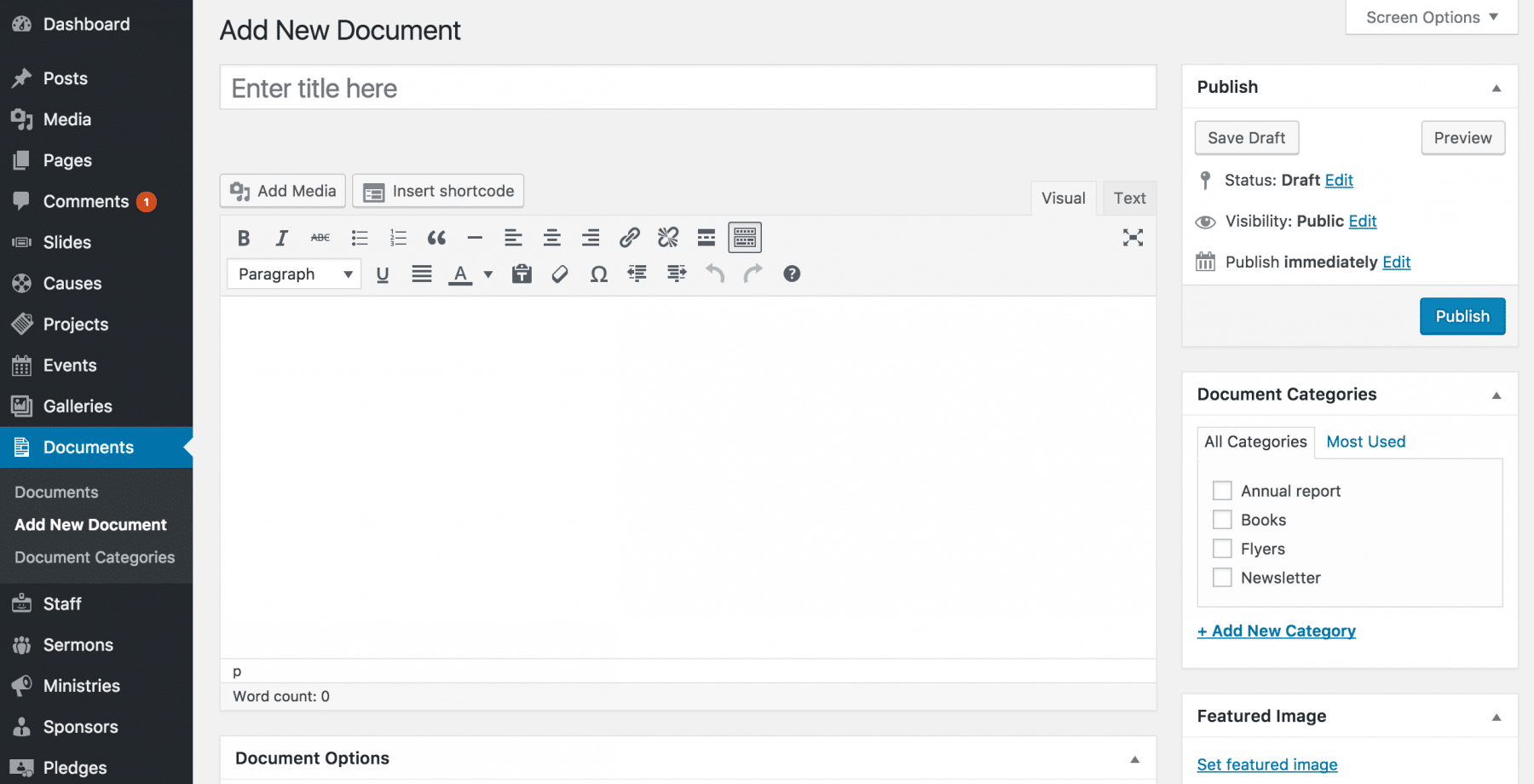1534x784 pixels.
Task: Insert Read More tag
Action: click(706, 238)
